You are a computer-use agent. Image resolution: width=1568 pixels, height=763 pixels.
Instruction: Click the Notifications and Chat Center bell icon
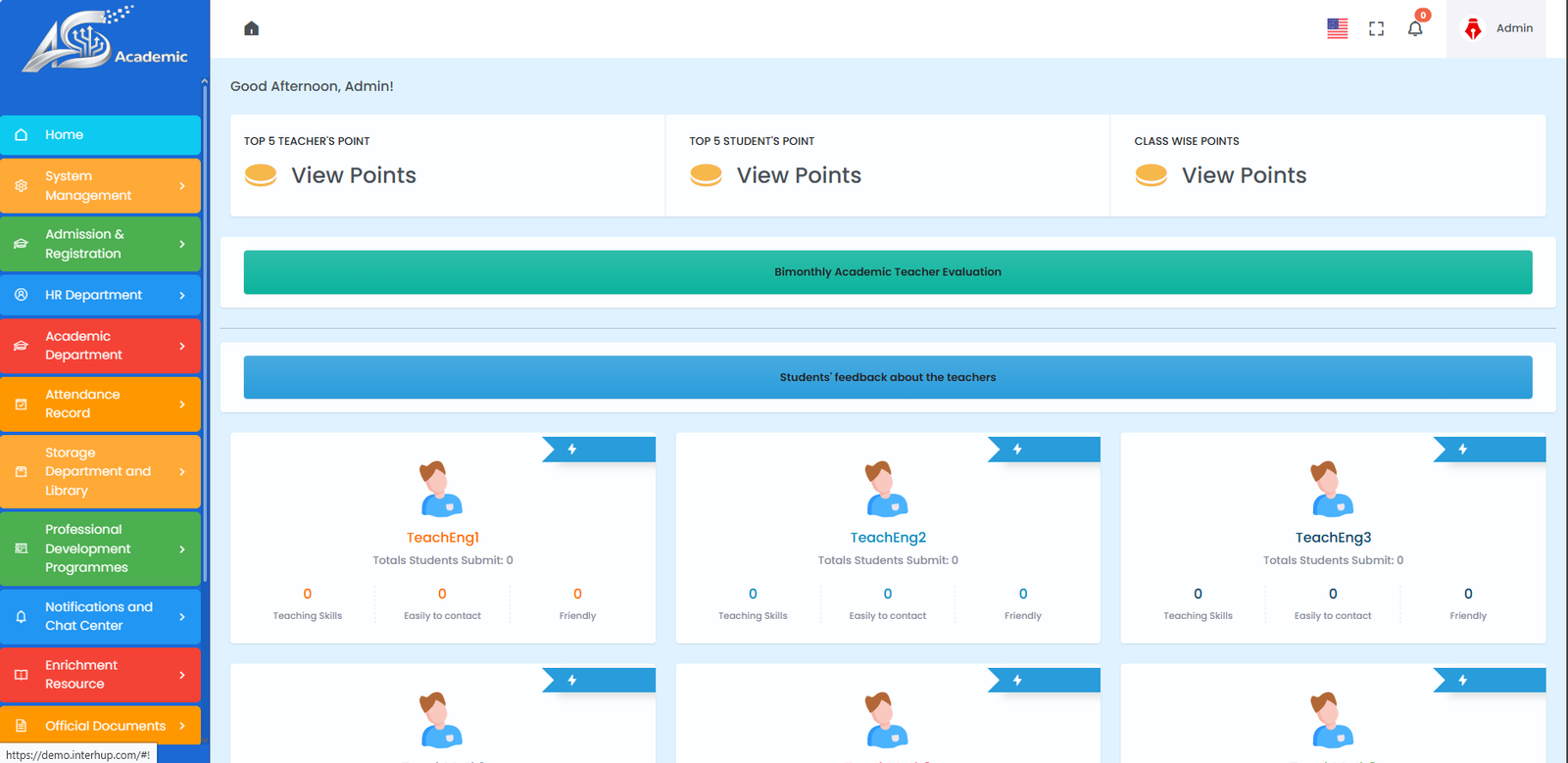pos(21,617)
